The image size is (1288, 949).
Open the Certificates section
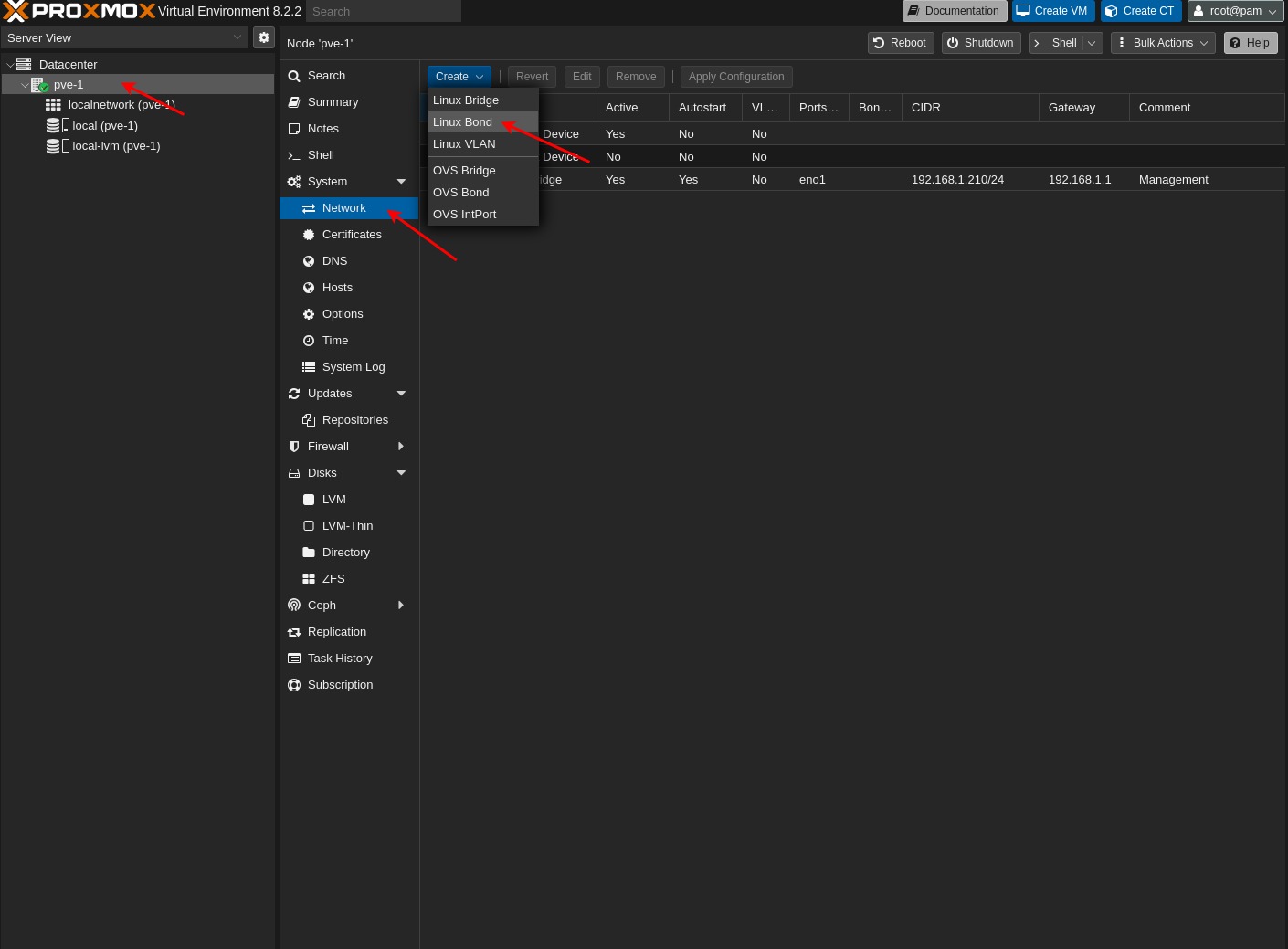pos(352,235)
